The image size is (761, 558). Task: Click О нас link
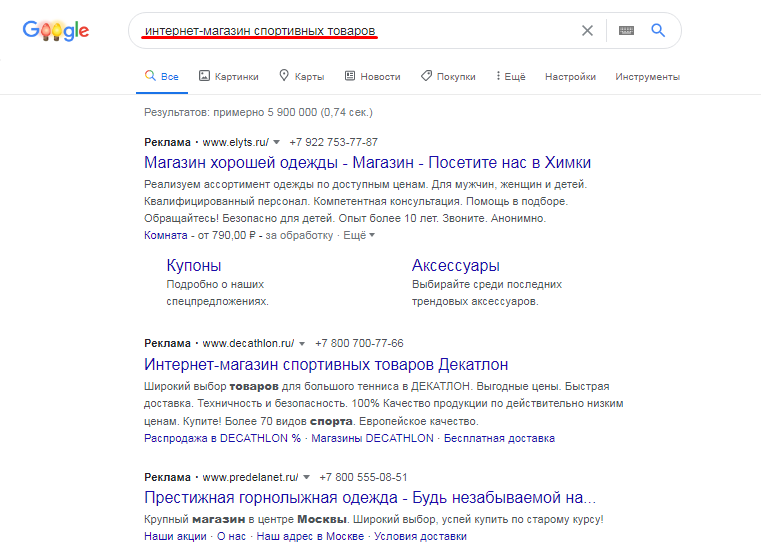coord(231,536)
